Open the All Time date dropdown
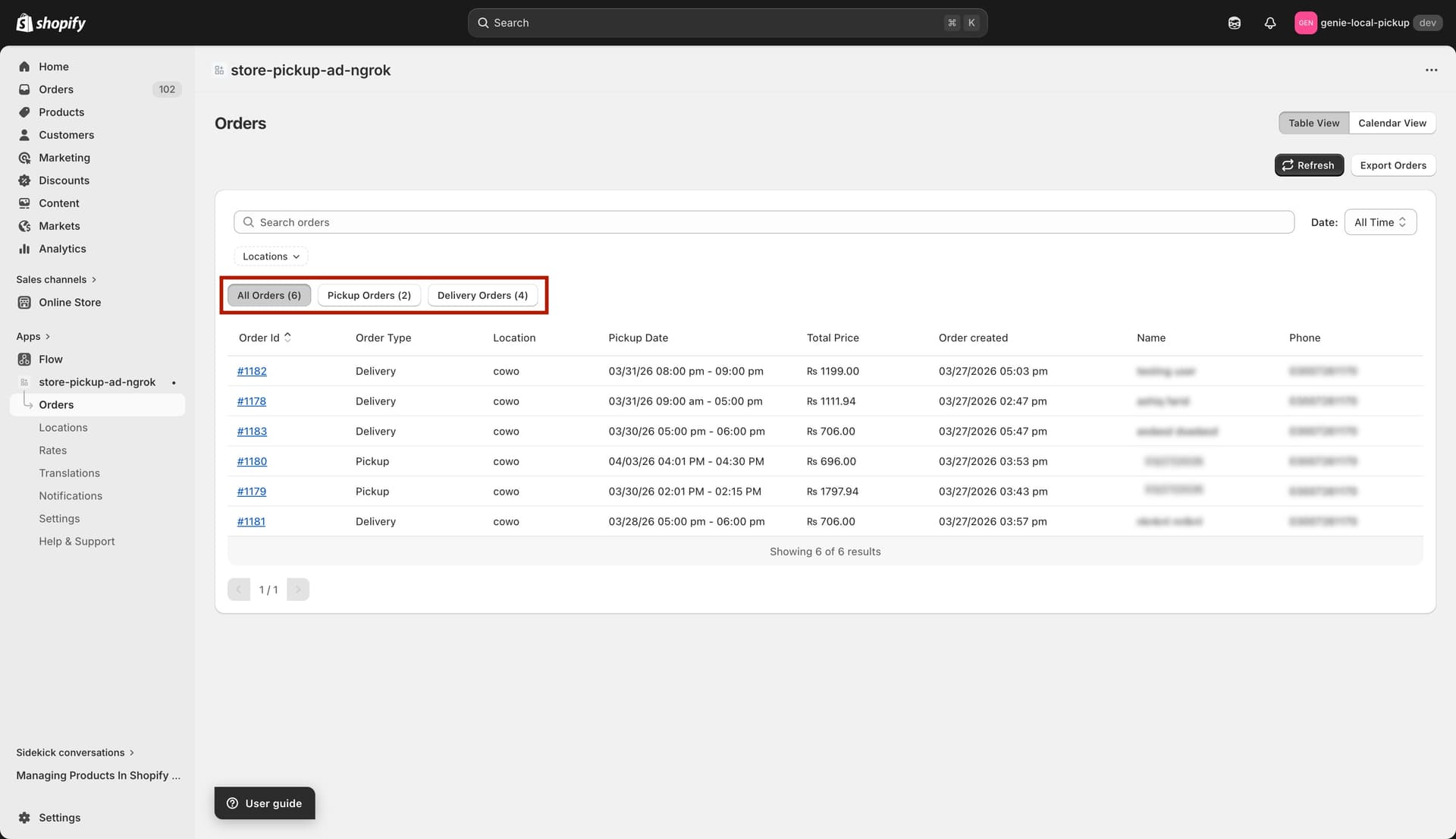1456x839 pixels. pyautogui.click(x=1379, y=222)
